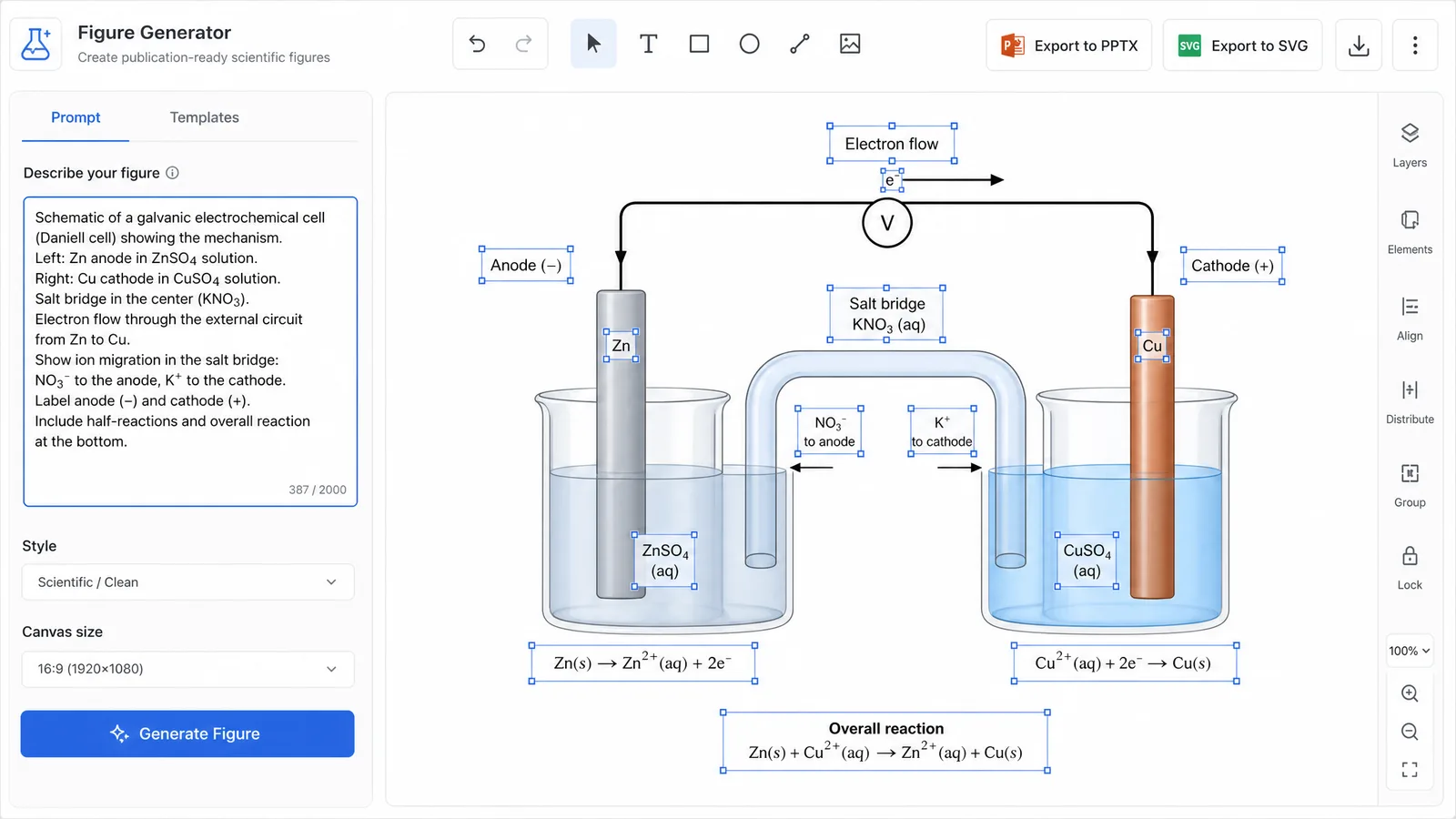Viewport: 1456px width, 819px height.
Task: Select the e⁻ label near the arrow
Action: coord(892,180)
